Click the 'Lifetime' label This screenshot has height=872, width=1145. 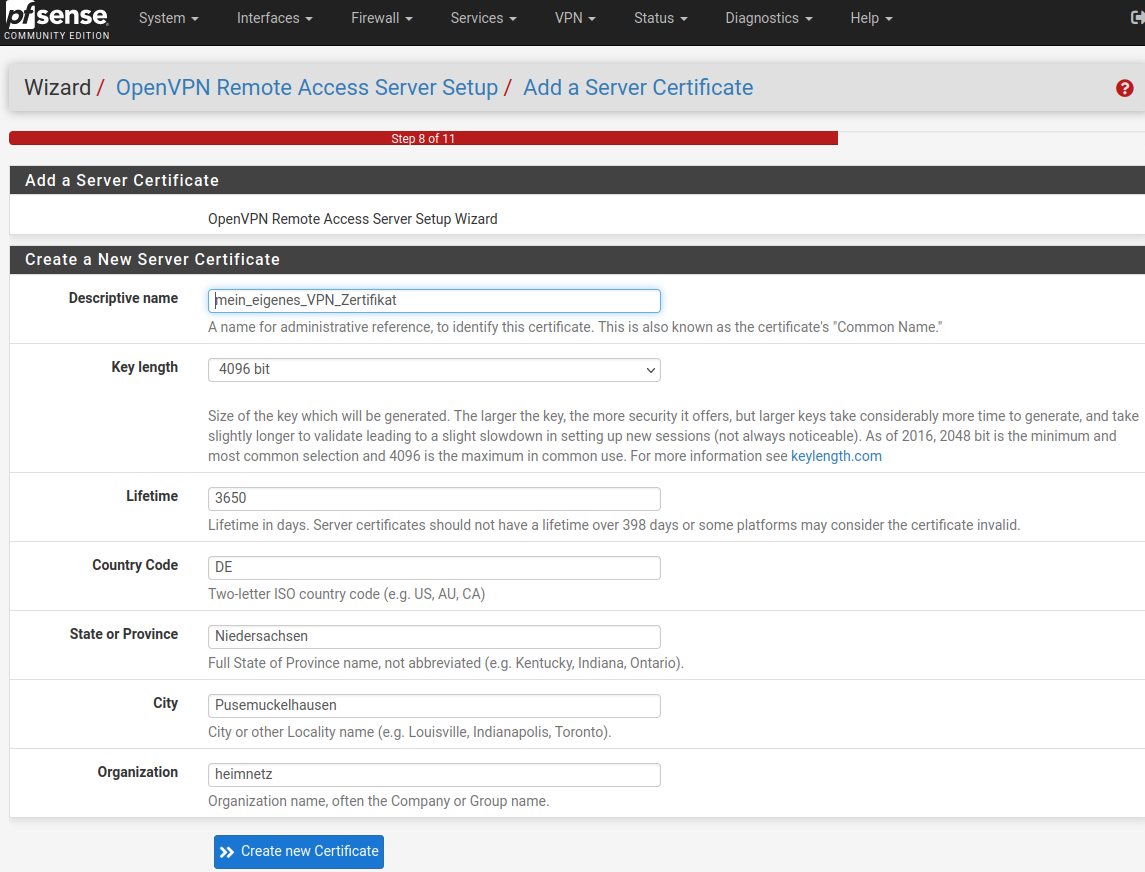tap(152, 496)
